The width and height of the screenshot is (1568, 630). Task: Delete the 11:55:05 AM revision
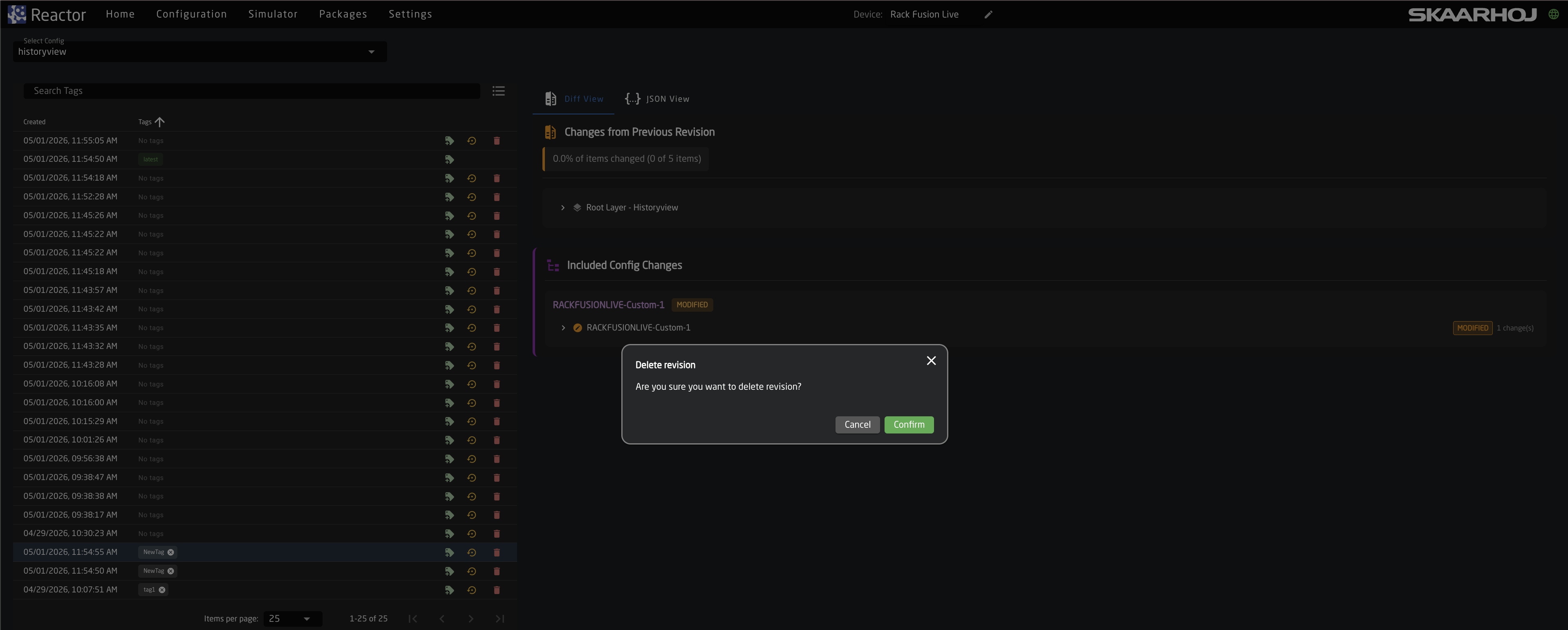pyautogui.click(x=497, y=141)
